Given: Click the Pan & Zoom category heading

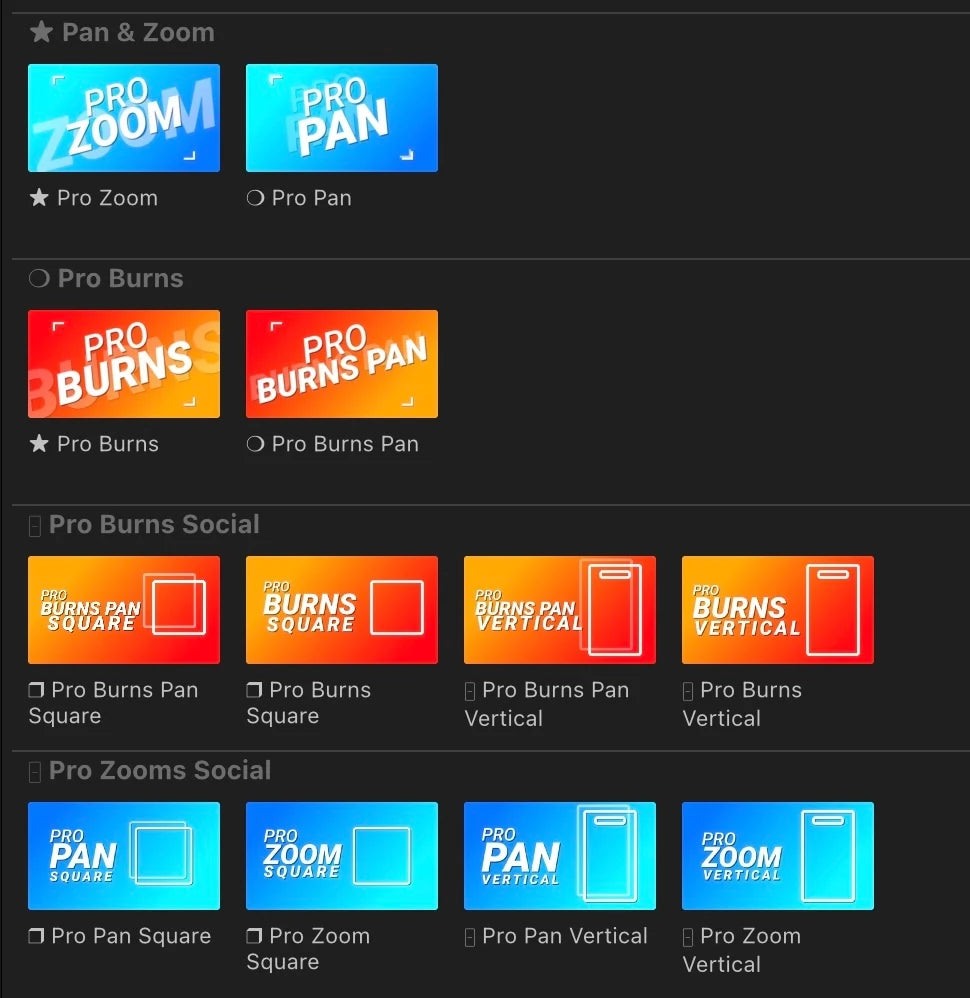Looking at the screenshot, I should click(x=138, y=32).
